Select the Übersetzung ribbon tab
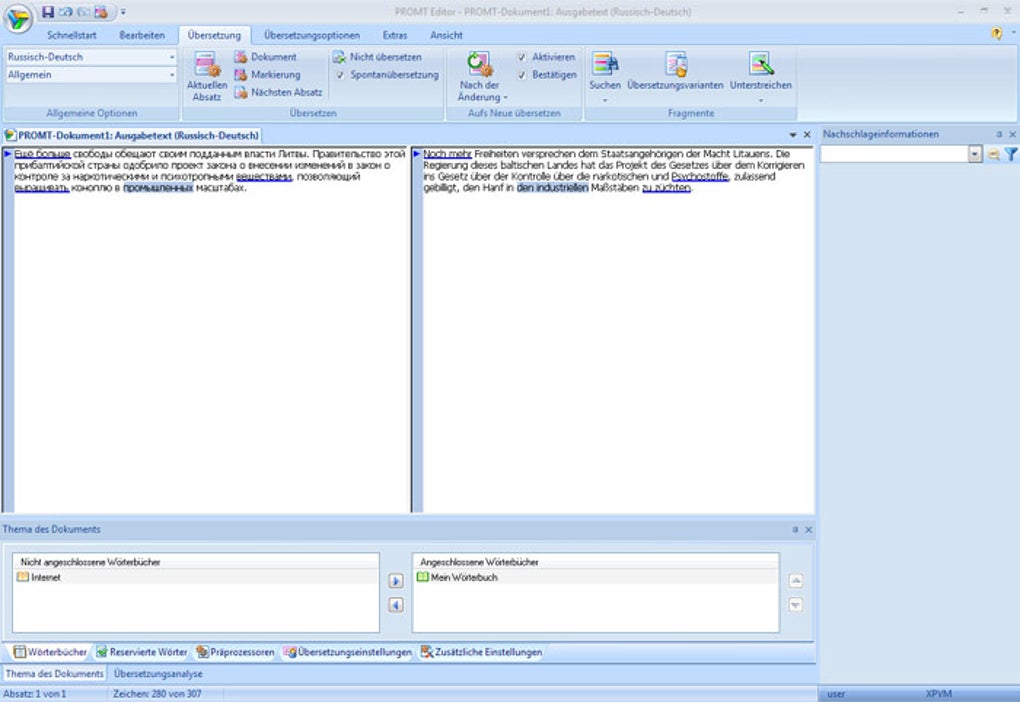Viewport: 1020px width, 702px height. [214, 35]
